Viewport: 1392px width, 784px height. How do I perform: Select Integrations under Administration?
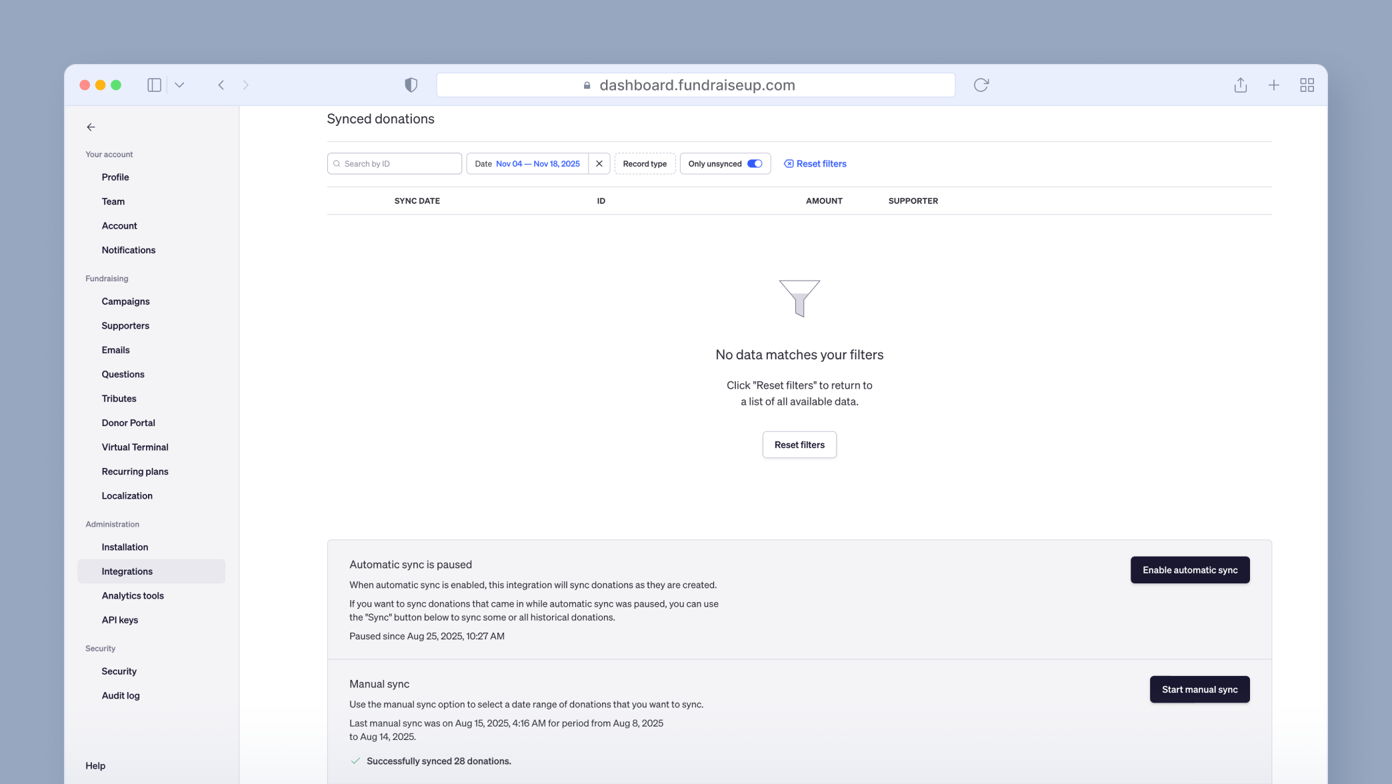click(x=126, y=571)
